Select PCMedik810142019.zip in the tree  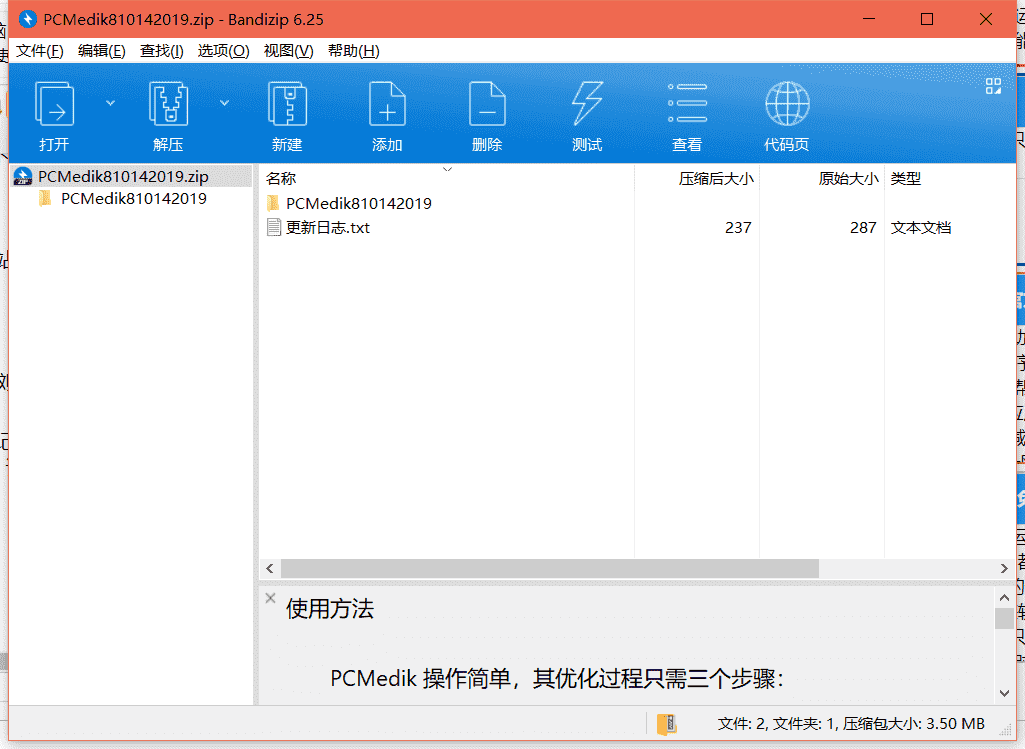click(x=123, y=176)
